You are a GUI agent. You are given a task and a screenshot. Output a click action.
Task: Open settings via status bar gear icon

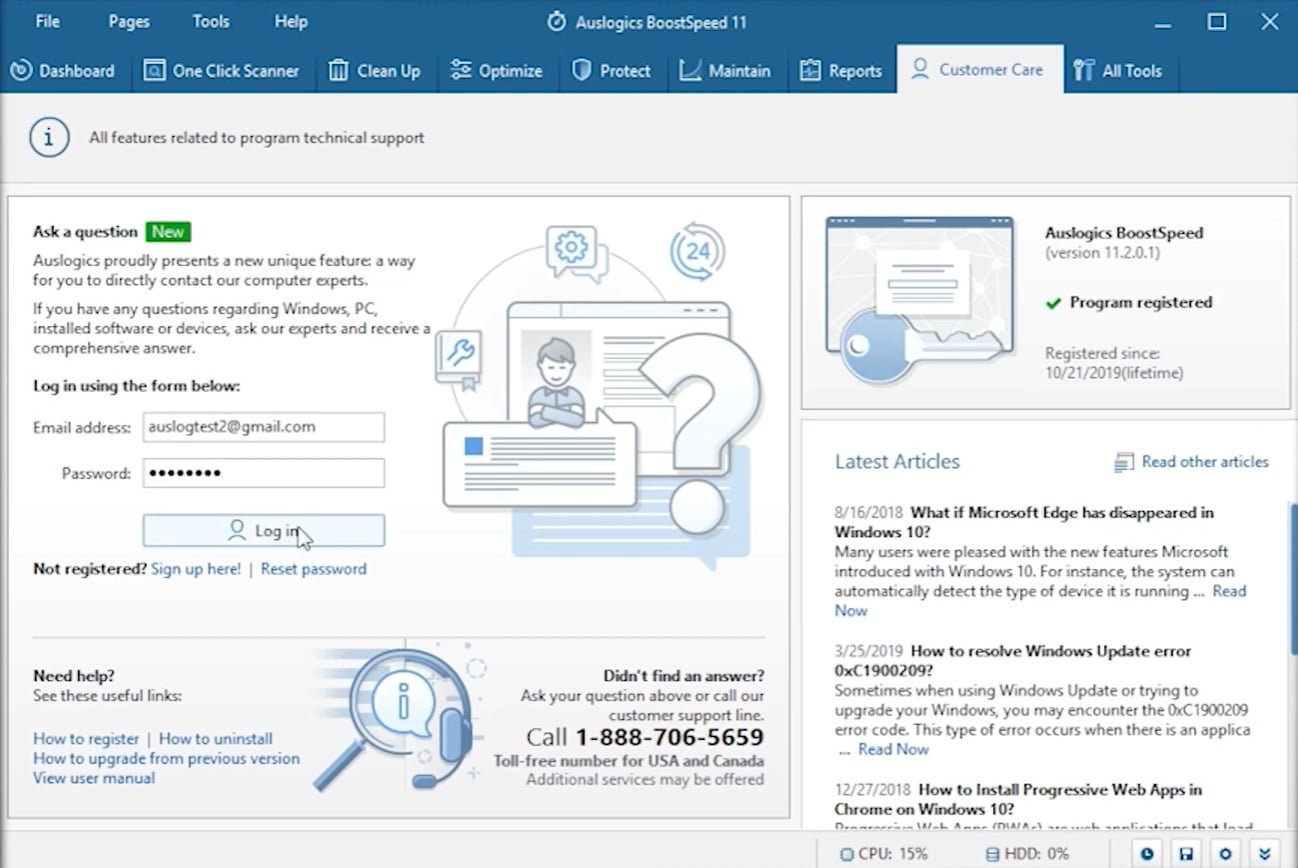[1225, 854]
